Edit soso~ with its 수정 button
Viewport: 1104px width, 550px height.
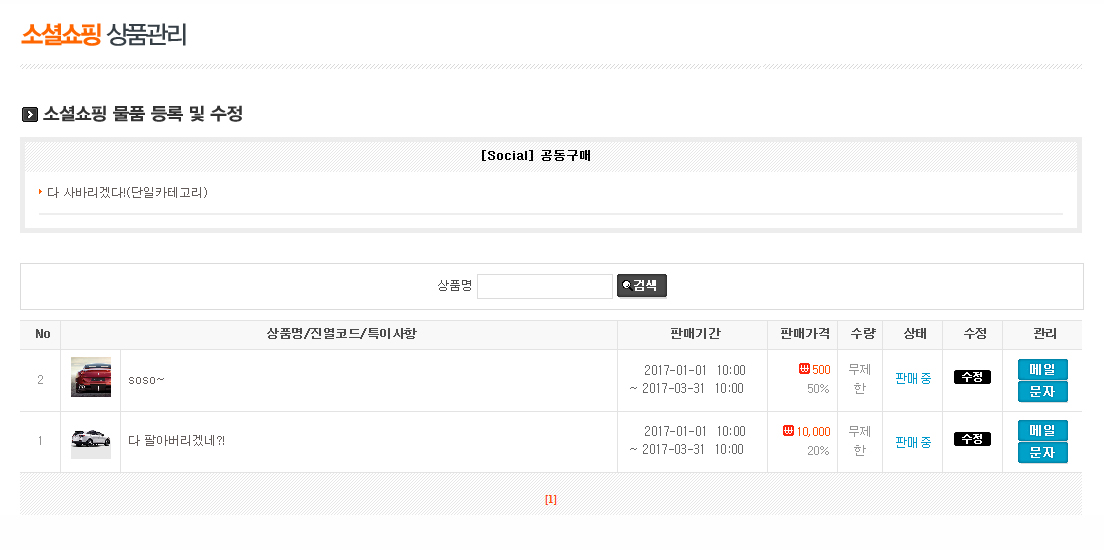(972, 377)
